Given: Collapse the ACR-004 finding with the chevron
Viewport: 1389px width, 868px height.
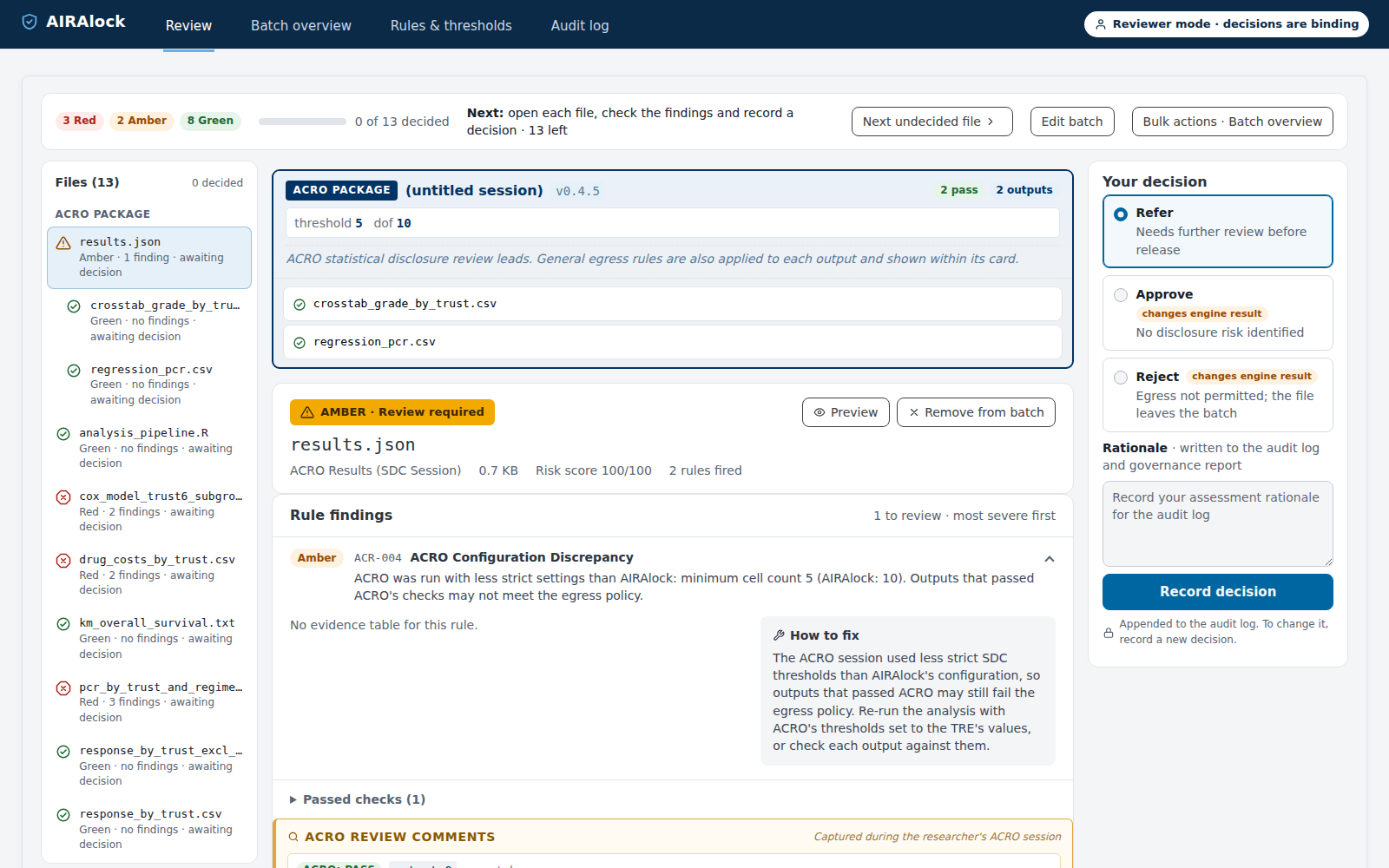Looking at the screenshot, I should 1050,559.
